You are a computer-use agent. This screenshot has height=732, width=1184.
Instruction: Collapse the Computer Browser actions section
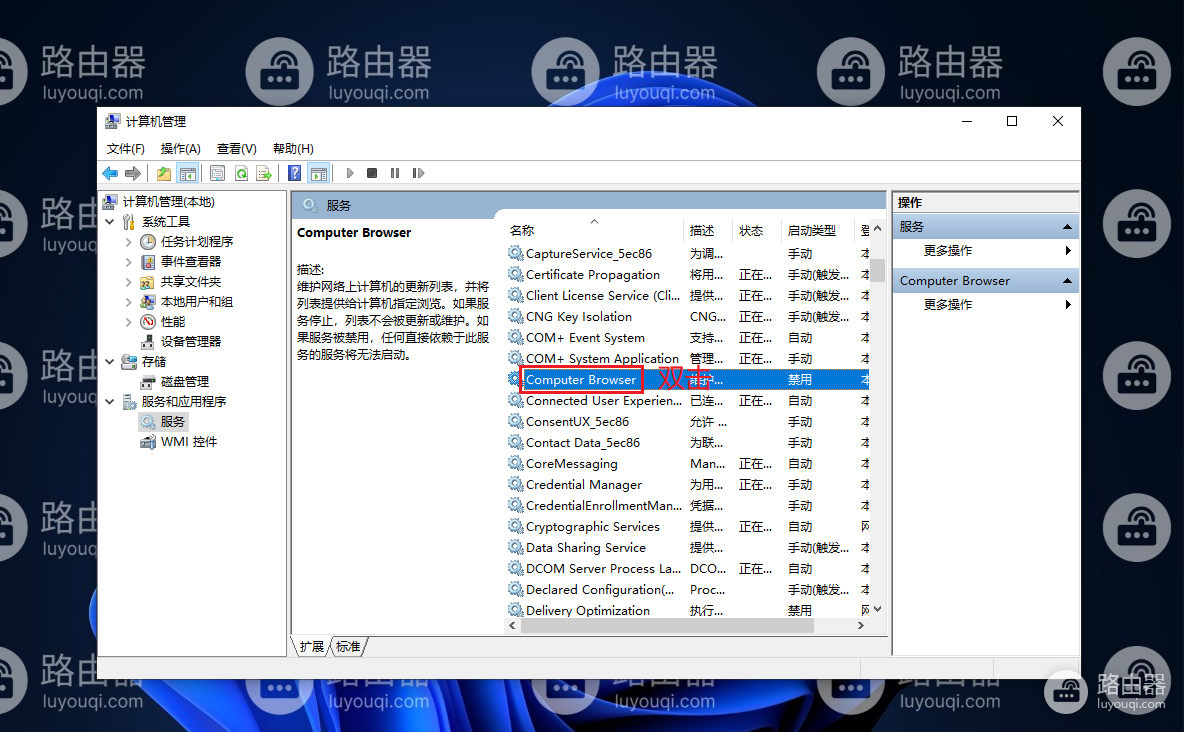[x=1067, y=281]
